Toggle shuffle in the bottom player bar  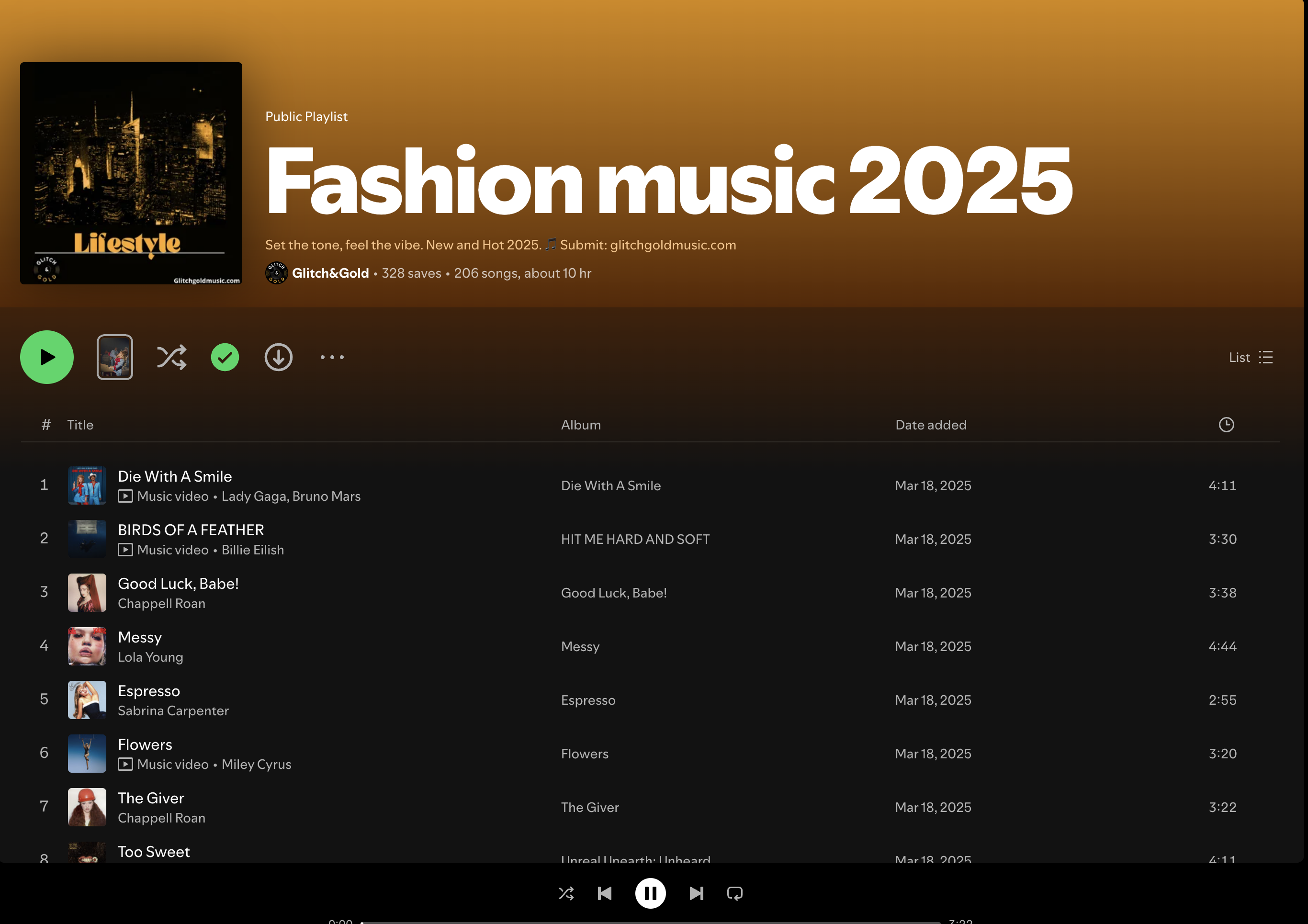point(566,893)
